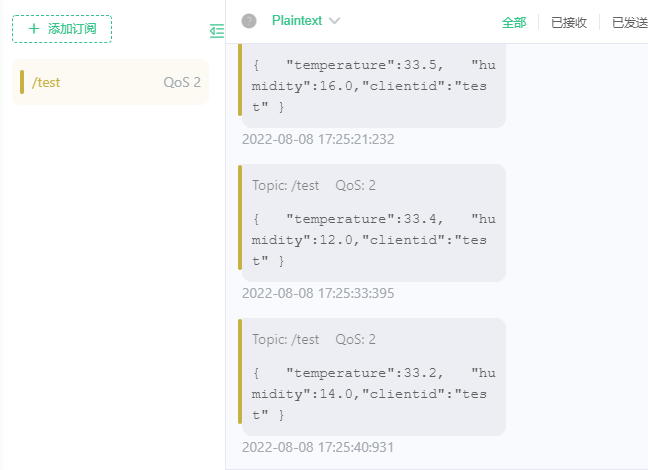Click the yellow color bar of /test
The height and width of the screenshot is (470, 648).
pos(21,82)
